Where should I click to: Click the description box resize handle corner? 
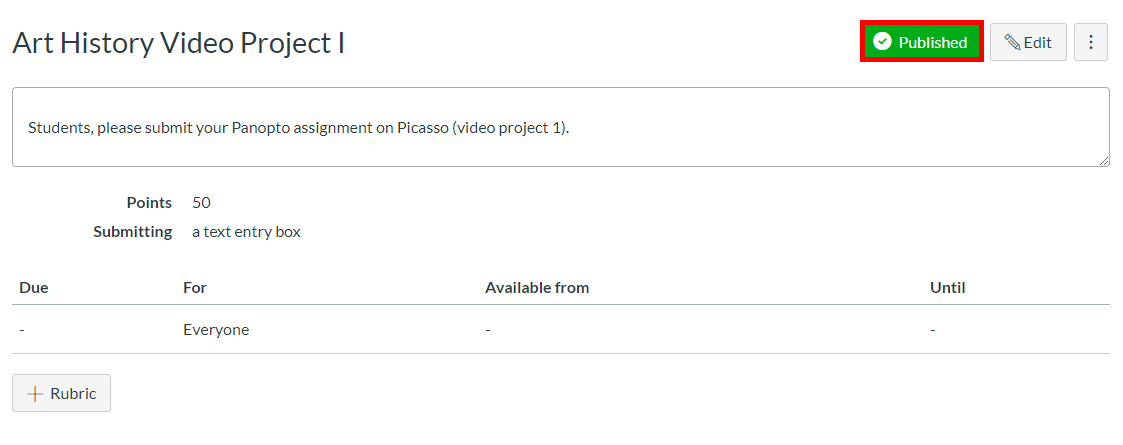[1104, 161]
